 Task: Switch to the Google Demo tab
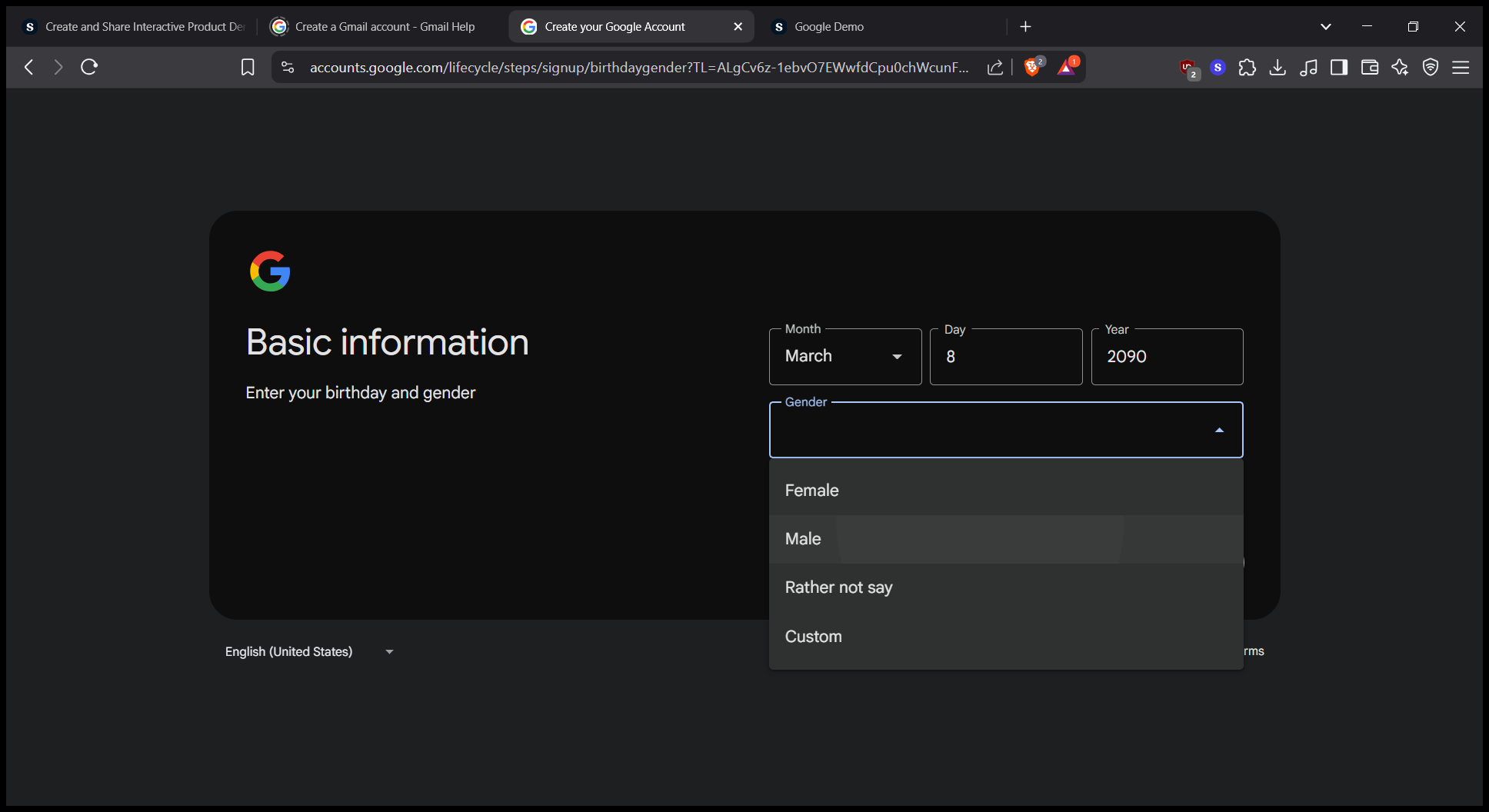point(884,27)
